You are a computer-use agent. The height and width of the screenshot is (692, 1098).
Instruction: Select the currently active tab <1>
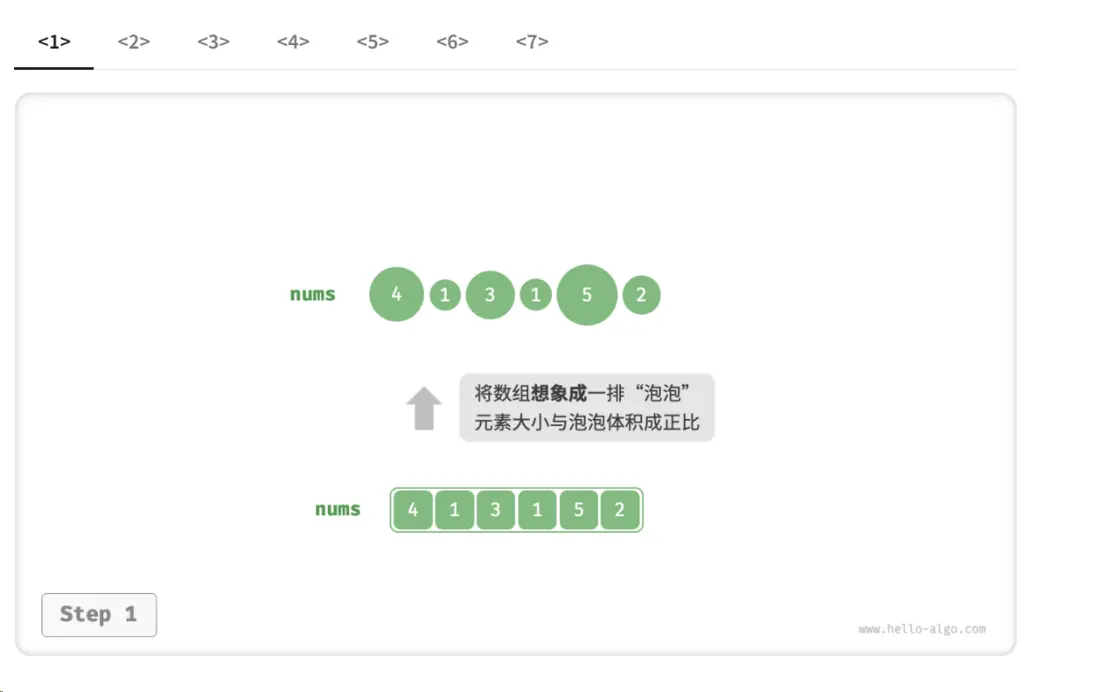[53, 42]
